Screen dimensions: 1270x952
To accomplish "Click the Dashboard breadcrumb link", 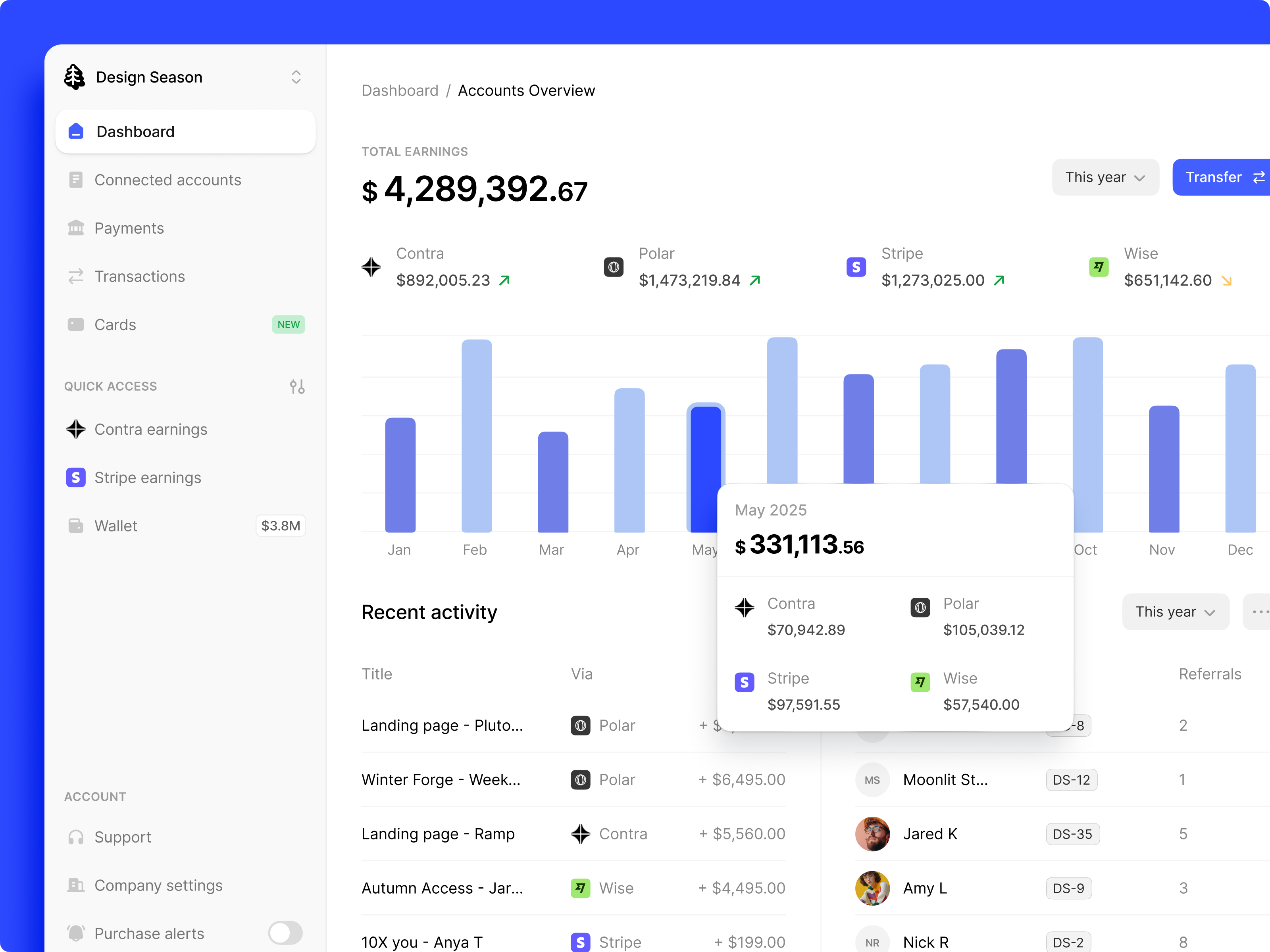I will (400, 91).
